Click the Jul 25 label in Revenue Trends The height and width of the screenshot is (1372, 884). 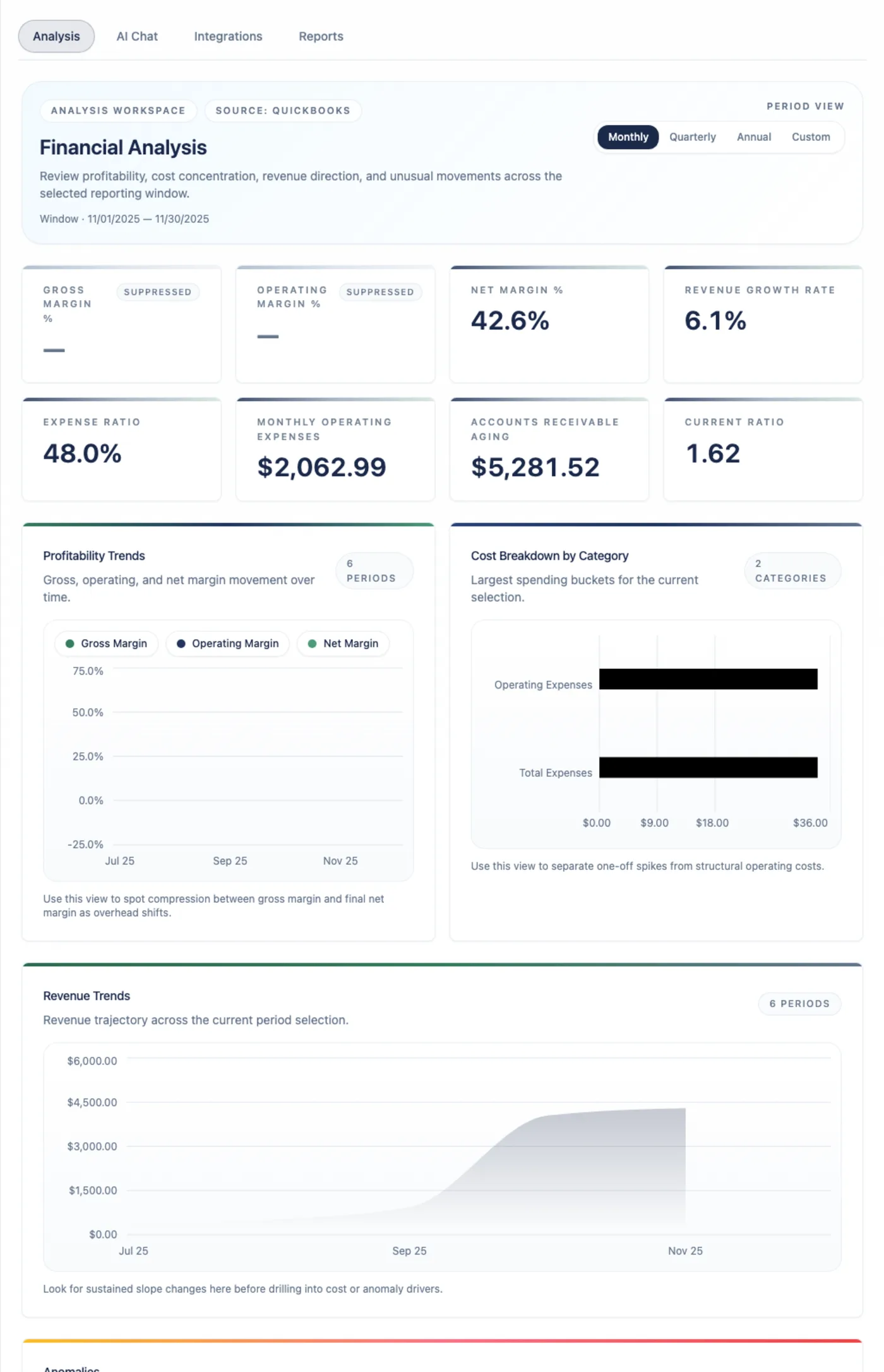click(x=133, y=1251)
